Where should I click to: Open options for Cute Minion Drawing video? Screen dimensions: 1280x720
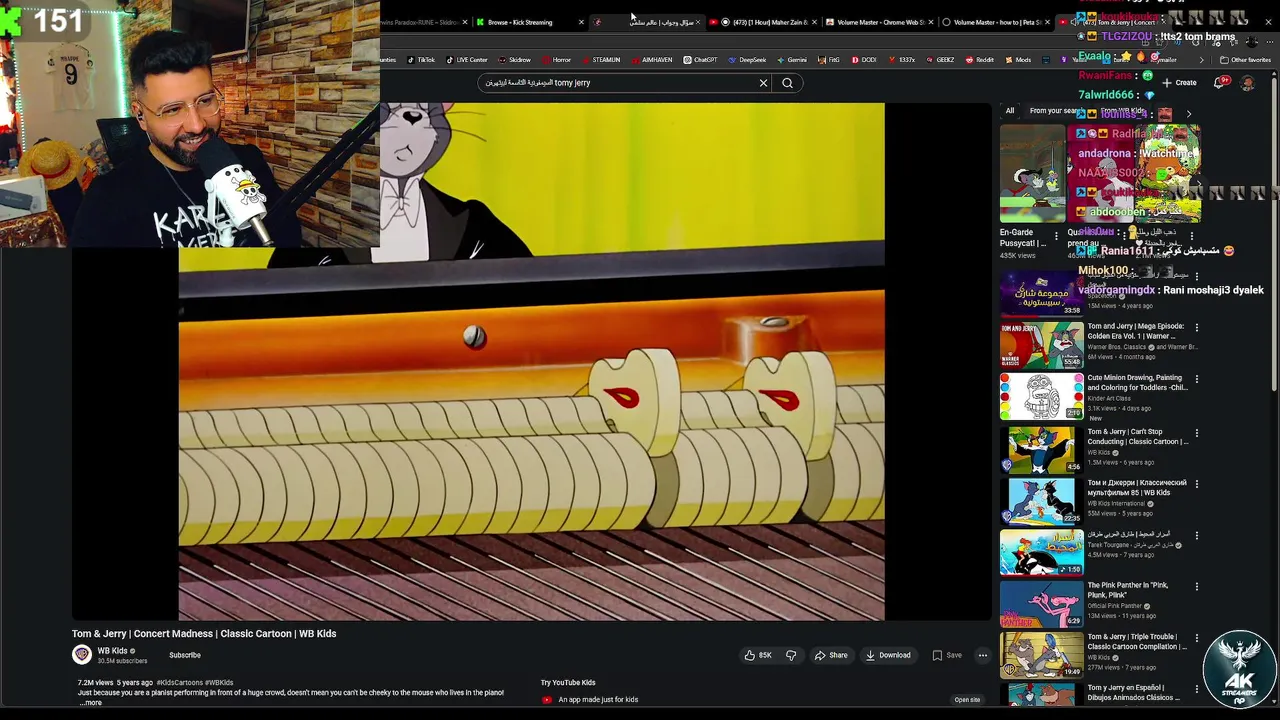tap(1196, 380)
